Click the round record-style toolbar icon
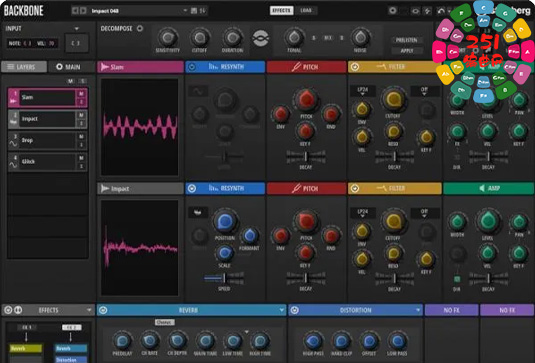Screen dimensions: 535x363 coord(393,11)
